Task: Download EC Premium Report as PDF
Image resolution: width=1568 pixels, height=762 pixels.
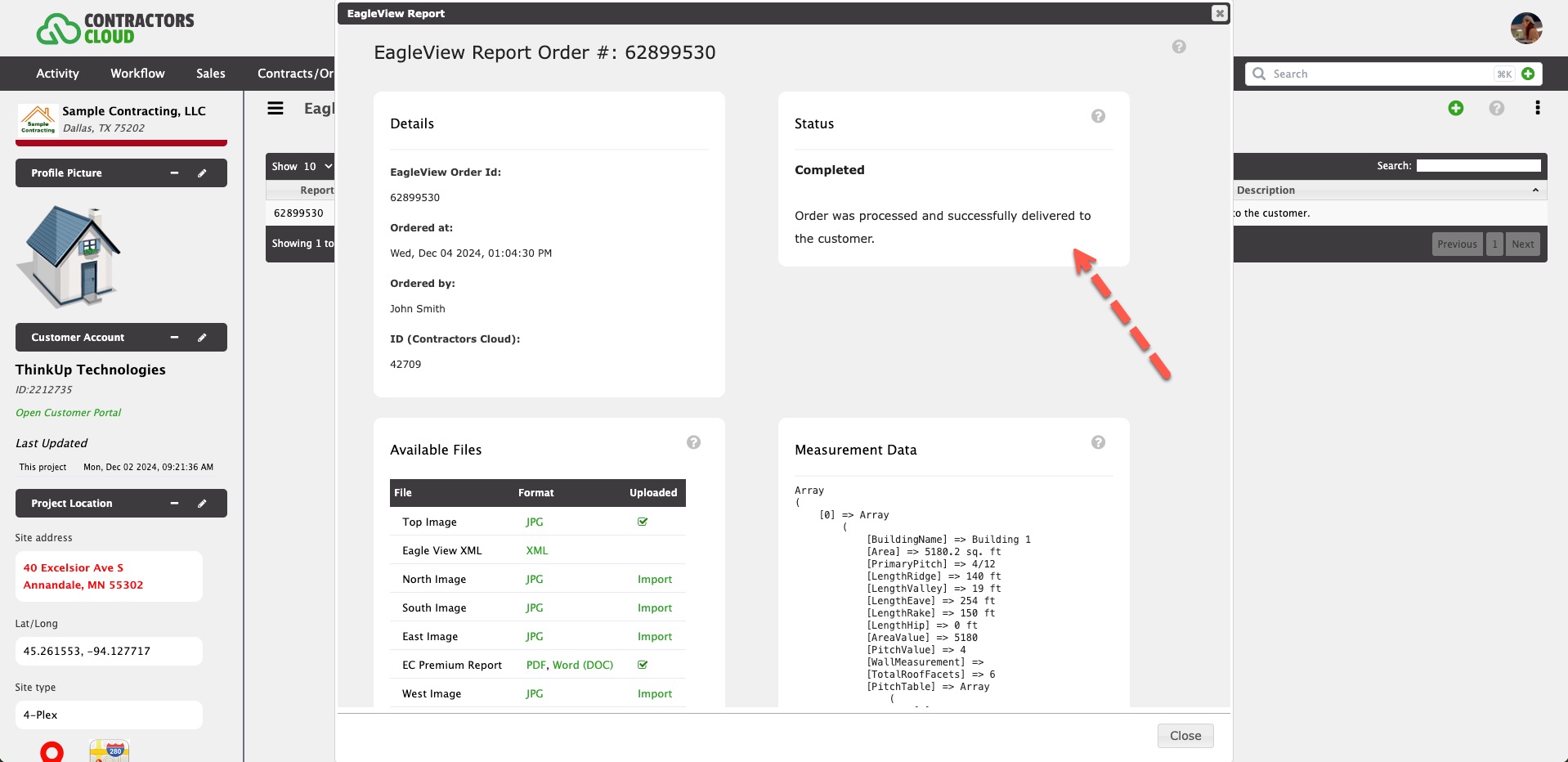Action: coord(535,665)
